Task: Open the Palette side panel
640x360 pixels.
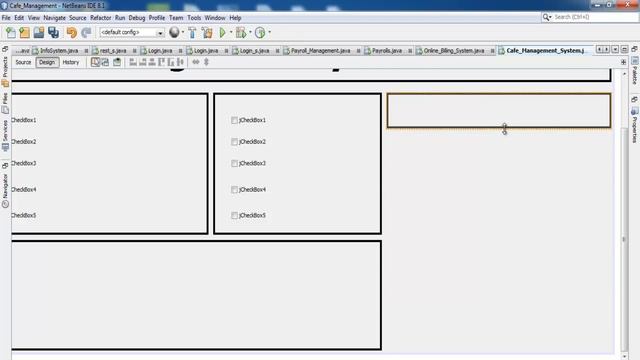Action: coord(635,71)
